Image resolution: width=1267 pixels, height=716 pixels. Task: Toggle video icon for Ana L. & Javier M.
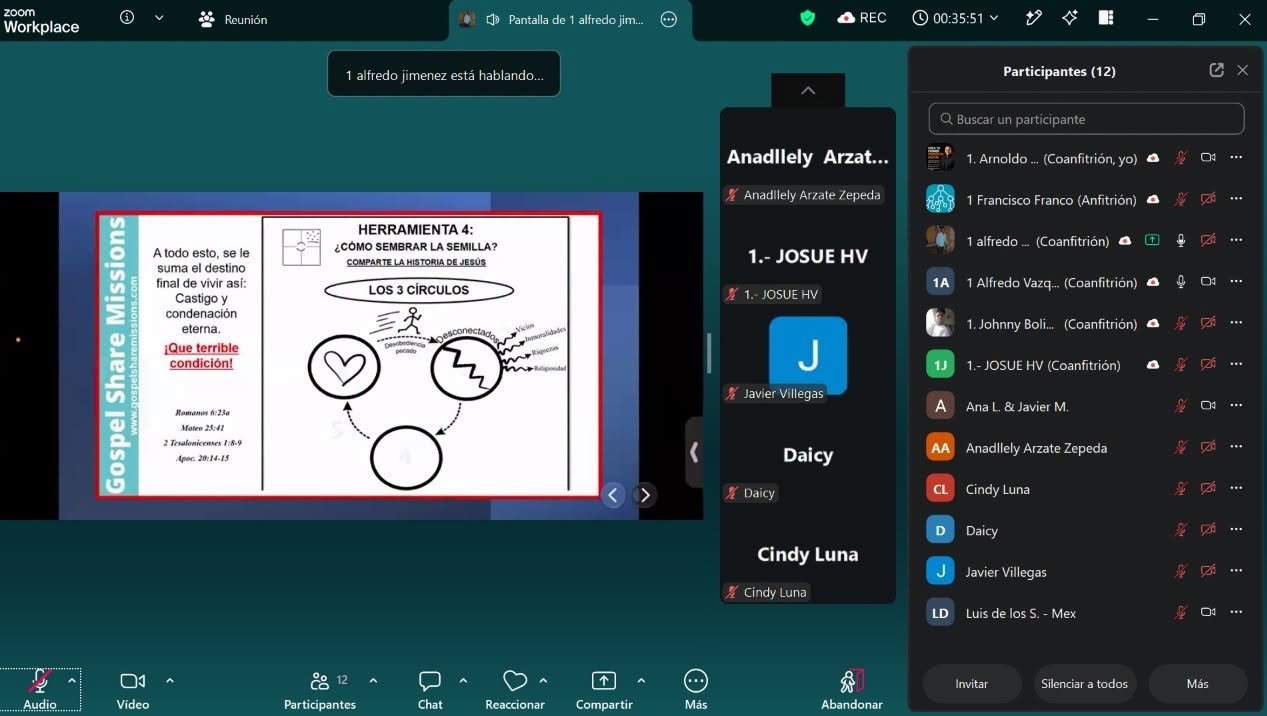(x=1208, y=406)
